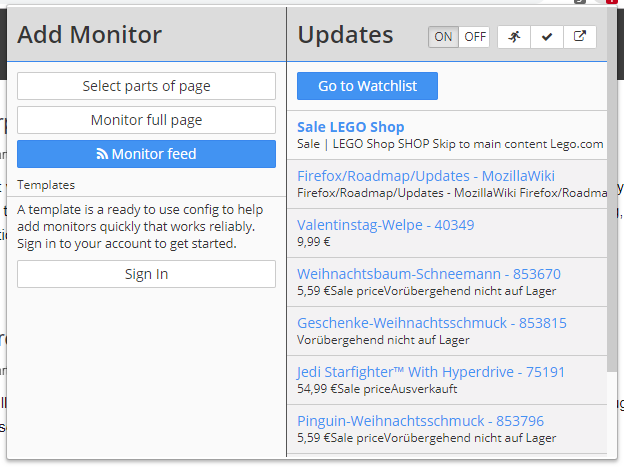Click the Updates heading
Screen dimensions: 624x468
(x=345, y=35)
